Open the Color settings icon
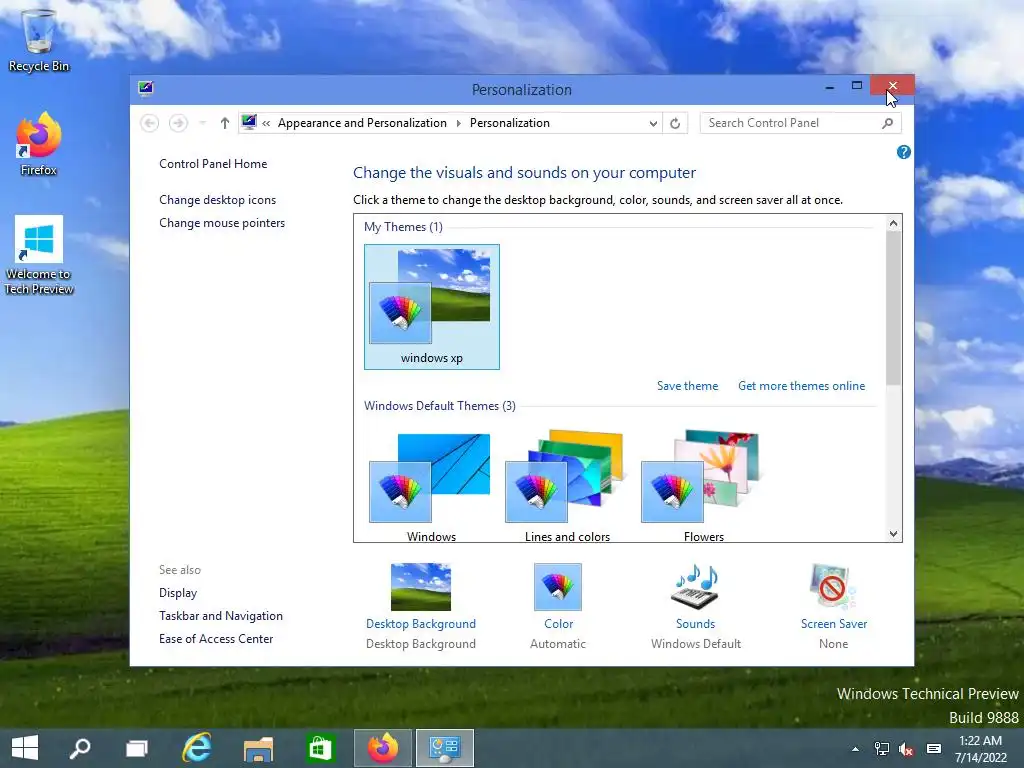Screen dimensions: 1024x768 click(x=558, y=587)
